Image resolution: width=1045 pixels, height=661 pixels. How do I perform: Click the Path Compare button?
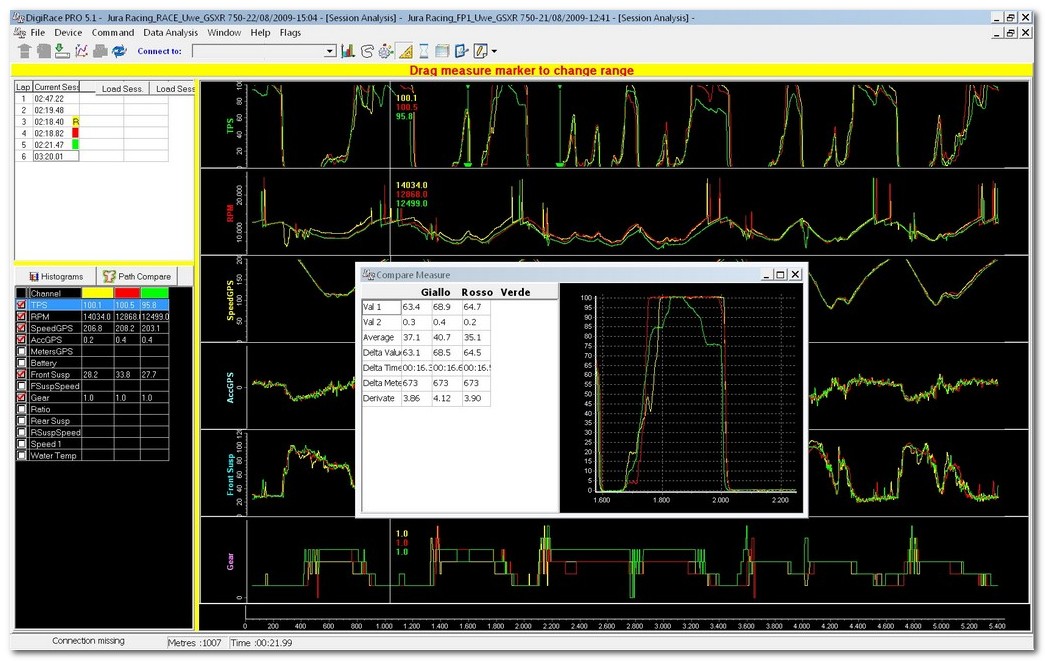[x=138, y=276]
